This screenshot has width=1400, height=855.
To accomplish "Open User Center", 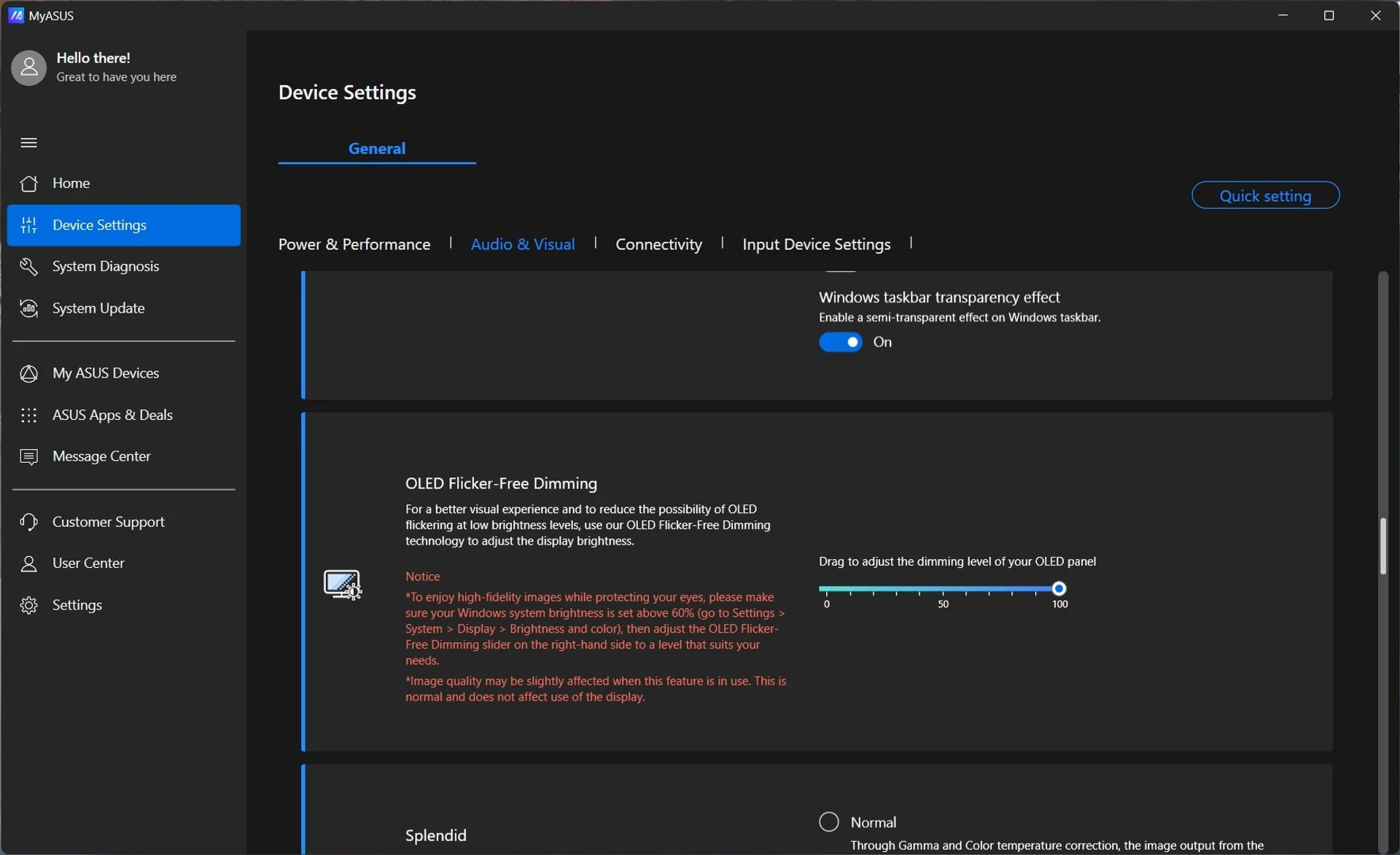I will point(123,563).
